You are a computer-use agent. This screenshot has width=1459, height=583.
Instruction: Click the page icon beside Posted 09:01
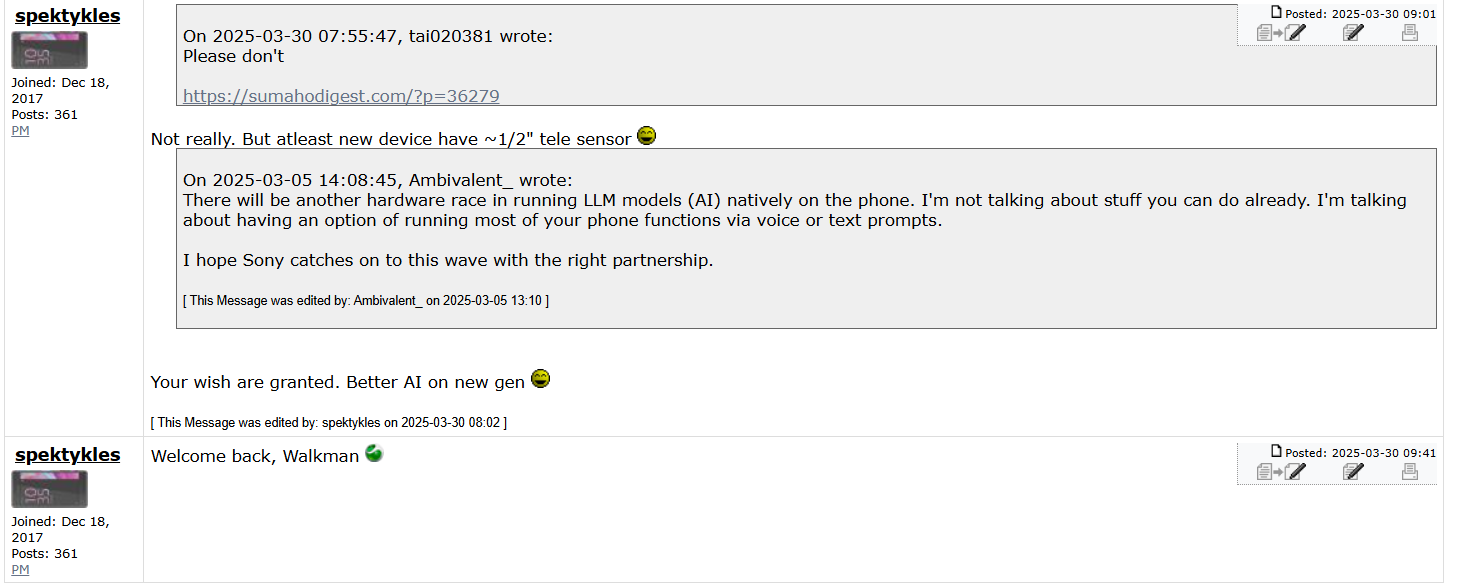[1276, 12]
